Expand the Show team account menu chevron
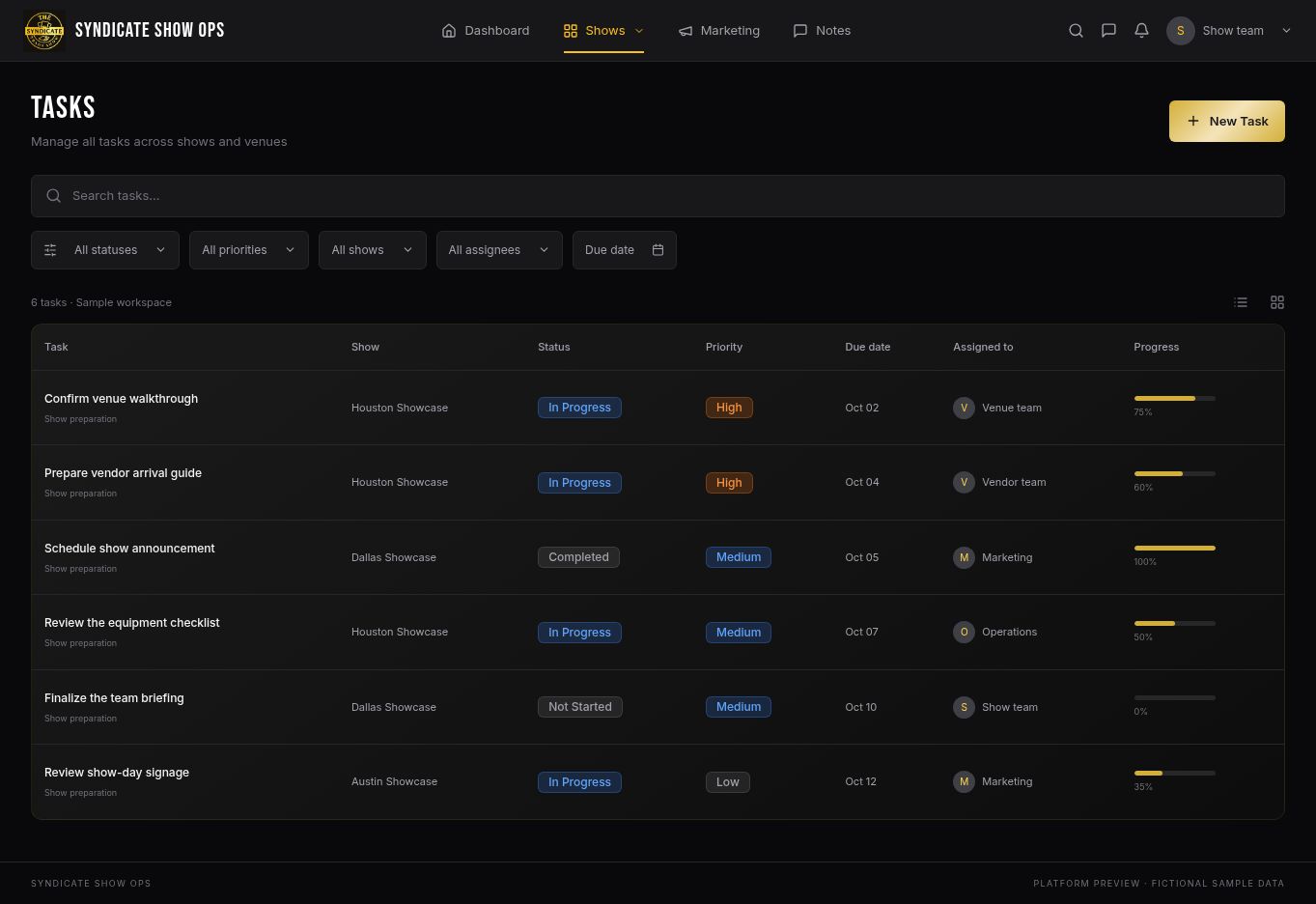This screenshot has width=1316, height=904. pyautogui.click(x=1286, y=31)
